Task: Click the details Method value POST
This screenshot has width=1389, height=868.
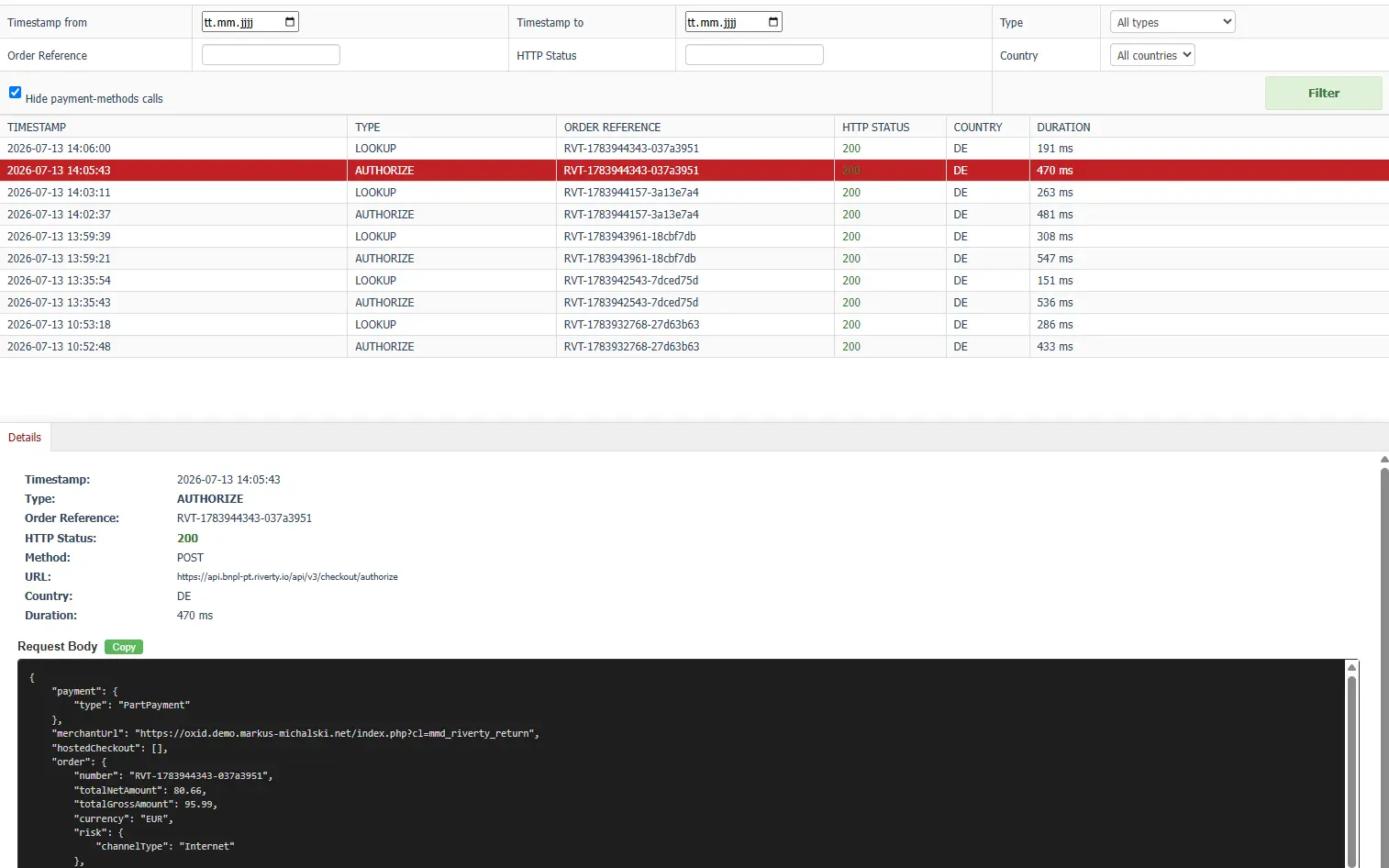Action: [190, 558]
